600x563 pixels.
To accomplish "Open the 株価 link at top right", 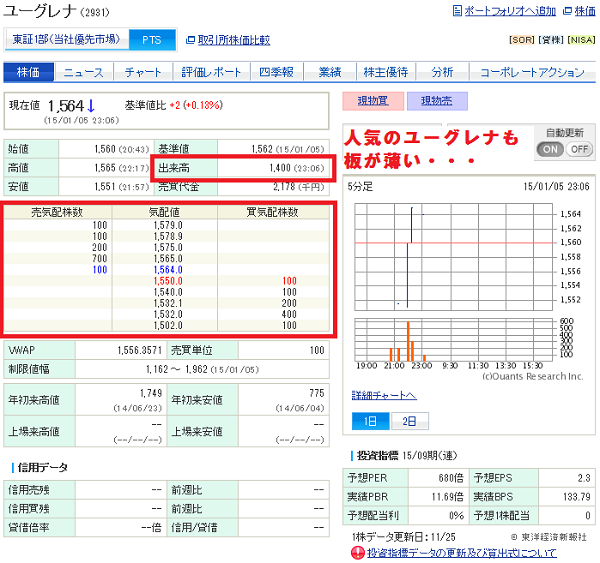I will point(585,11).
